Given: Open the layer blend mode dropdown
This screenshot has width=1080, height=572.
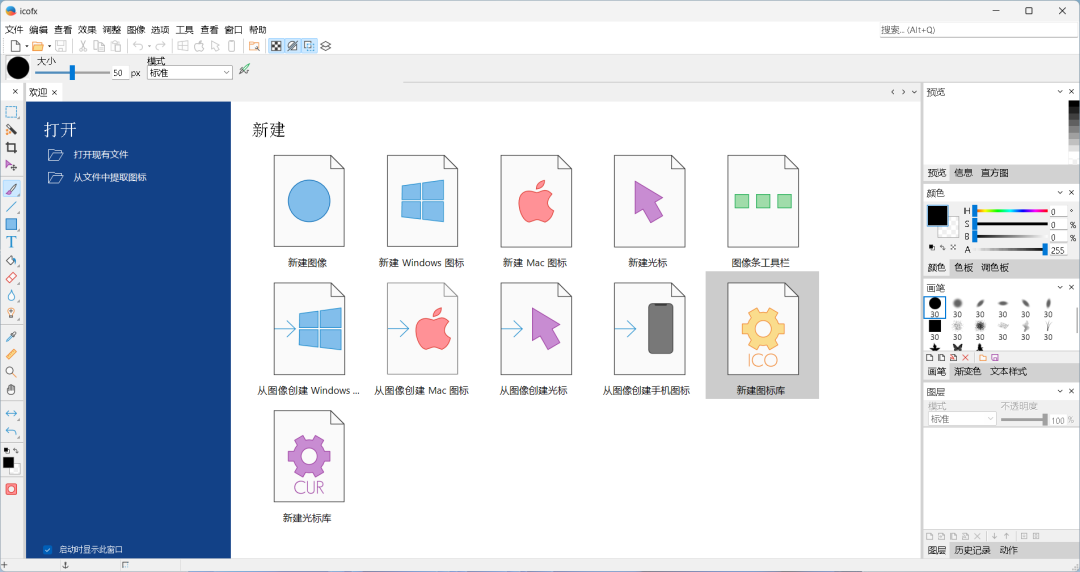Looking at the screenshot, I should click(962, 419).
